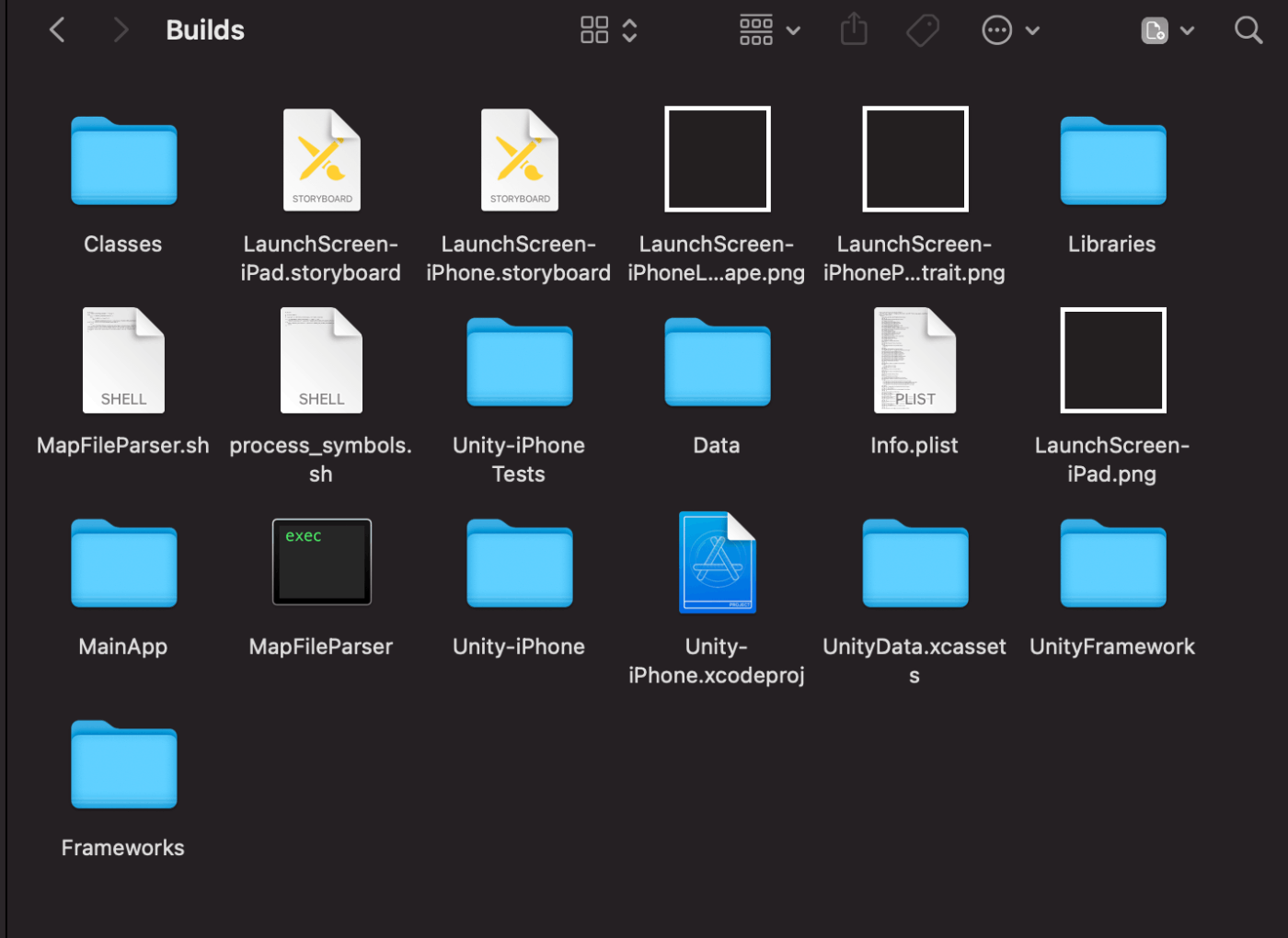This screenshot has width=1288, height=938.
Task: Click the "MainApp" name label
Action: pos(123,647)
